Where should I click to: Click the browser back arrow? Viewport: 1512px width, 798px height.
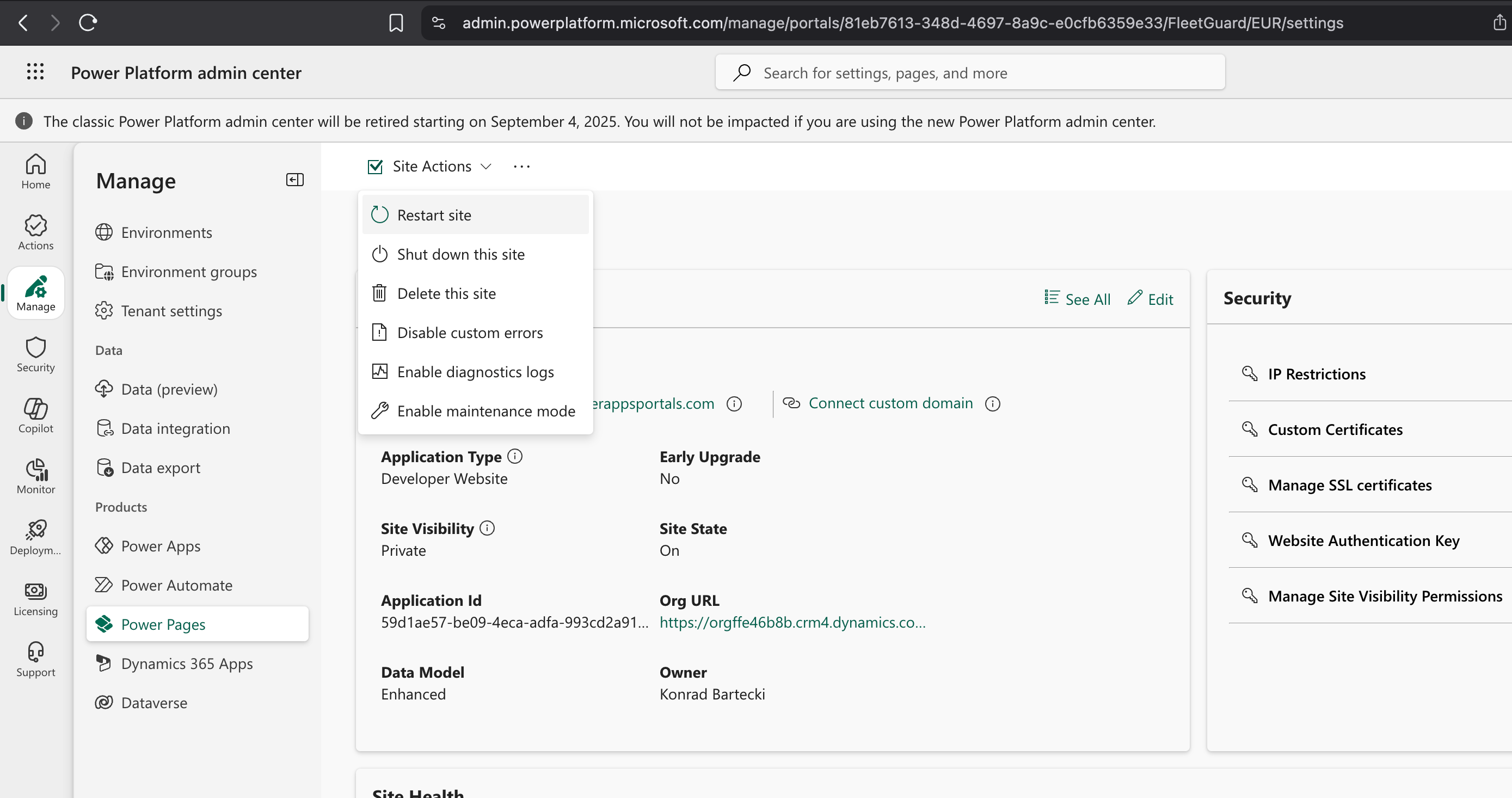23,23
